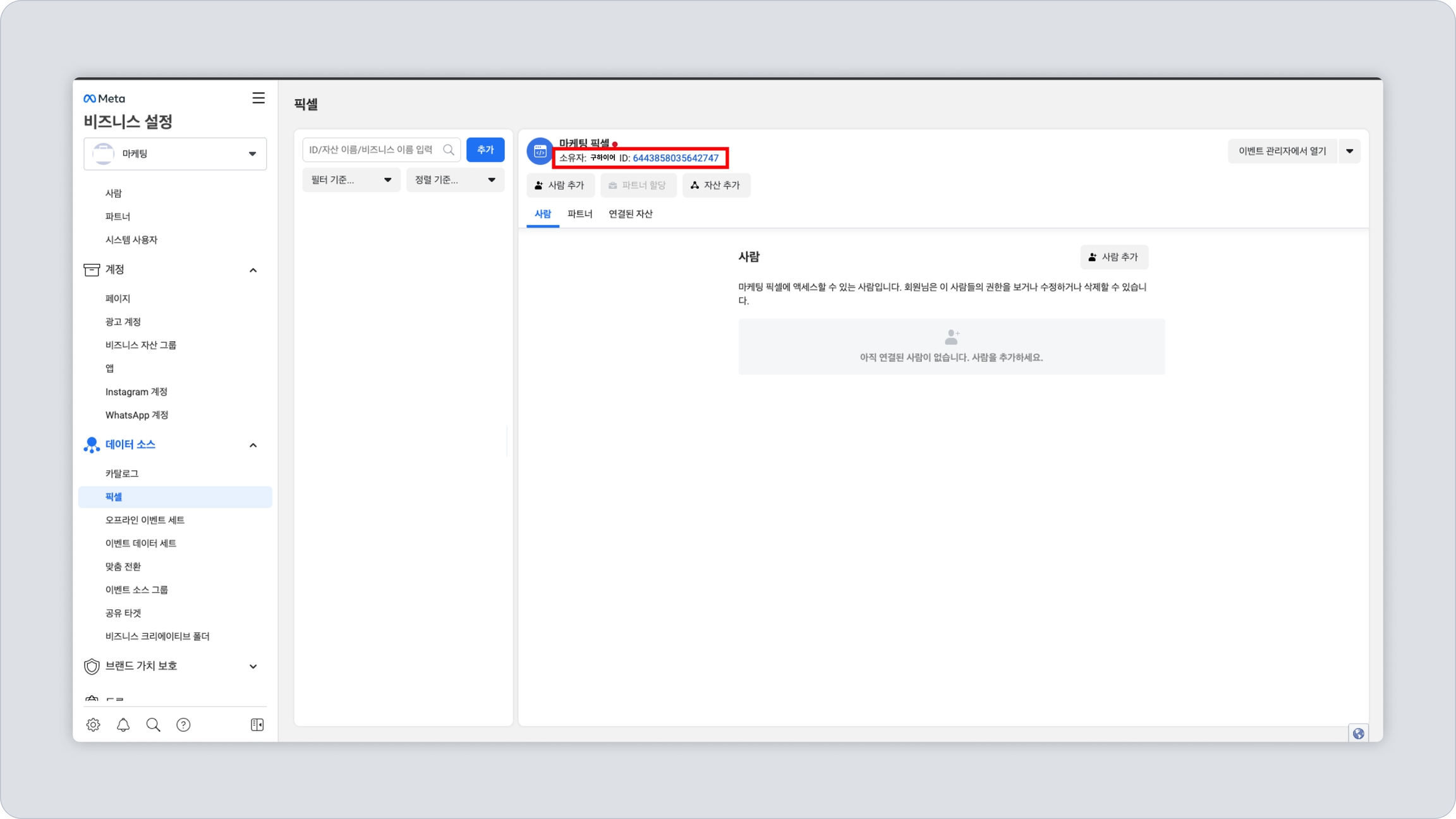This screenshot has width=1456, height=819.
Task: Click the globe icon at bottom right
Action: click(x=1358, y=733)
